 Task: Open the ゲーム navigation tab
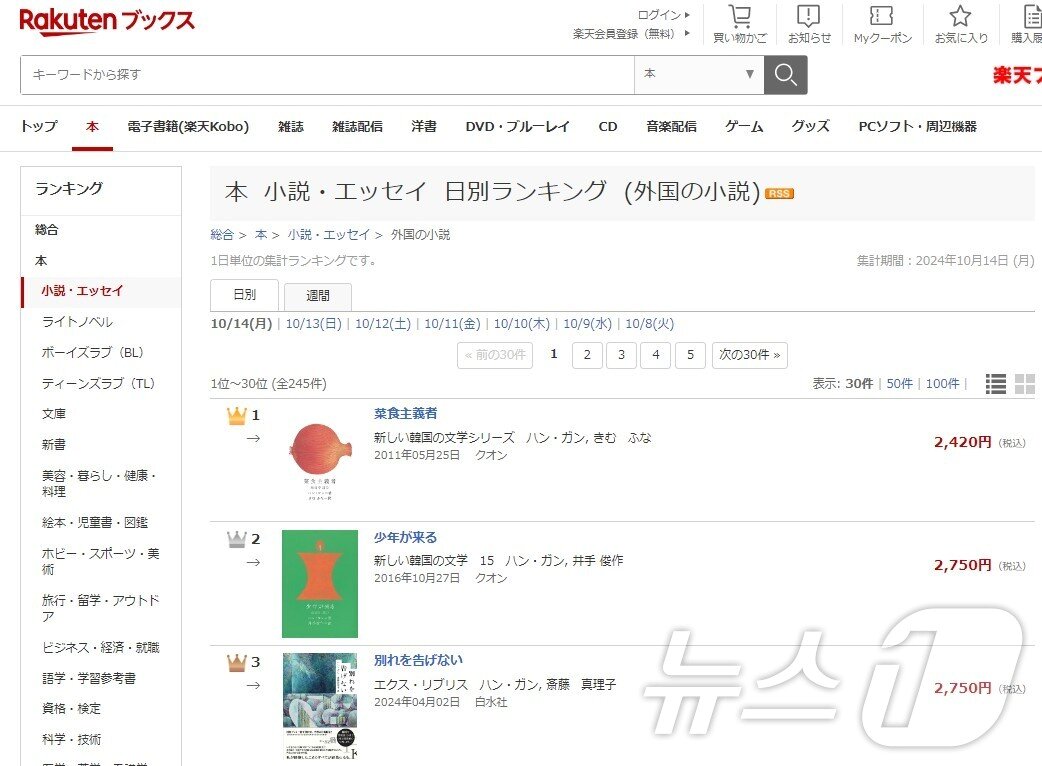coord(744,126)
